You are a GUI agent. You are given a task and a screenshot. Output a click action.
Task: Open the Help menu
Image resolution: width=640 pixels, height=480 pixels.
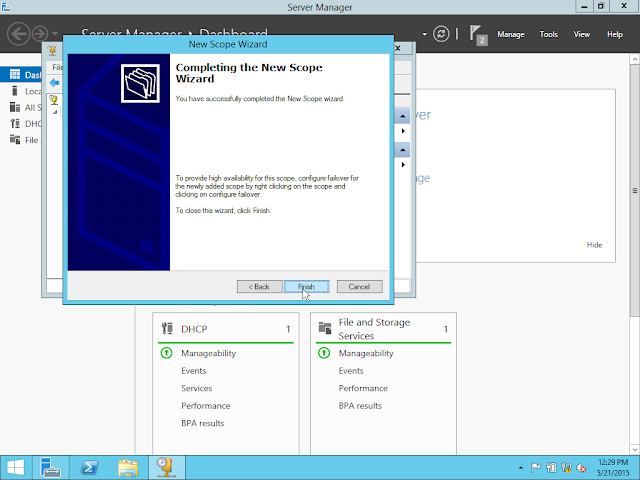tap(615, 34)
